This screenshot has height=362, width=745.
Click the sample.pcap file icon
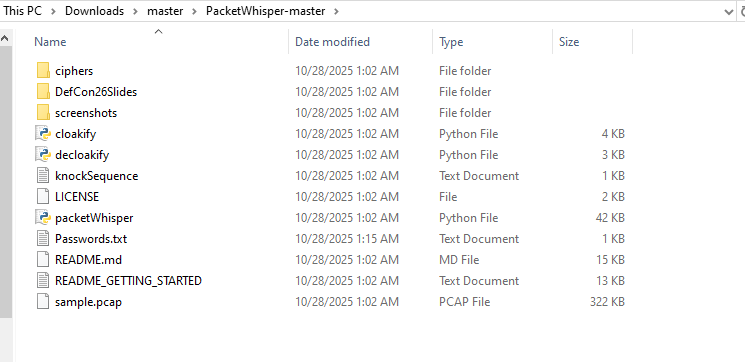(x=43, y=302)
